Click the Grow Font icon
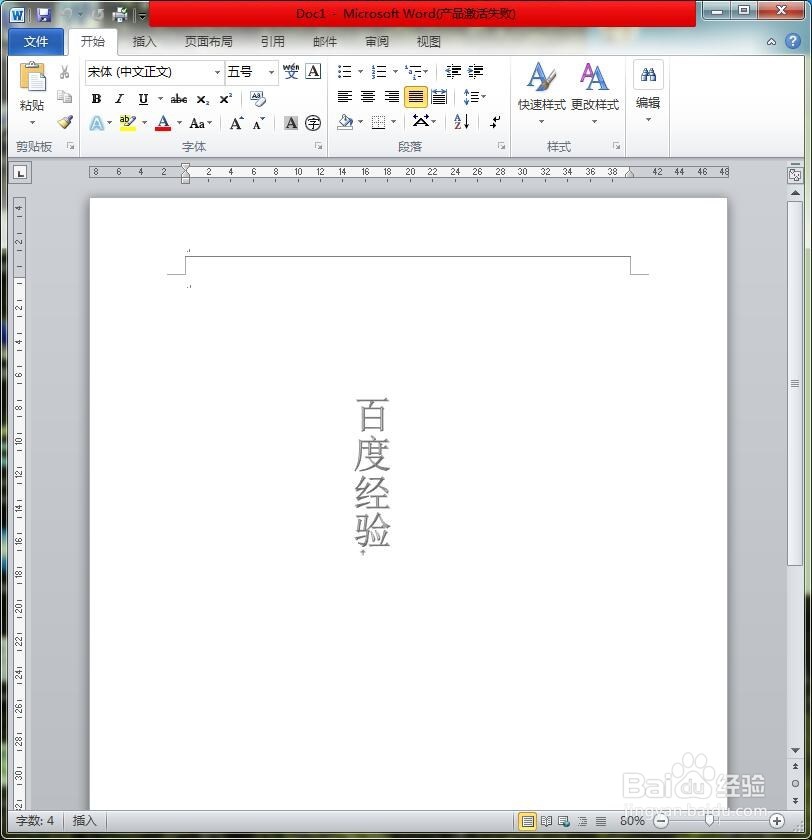 pos(236,121)
